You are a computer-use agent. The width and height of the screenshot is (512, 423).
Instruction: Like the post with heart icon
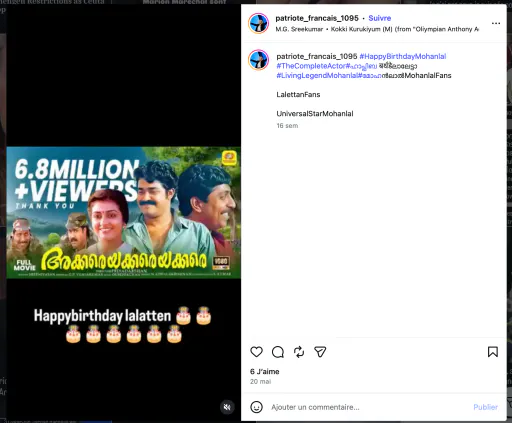256,352
